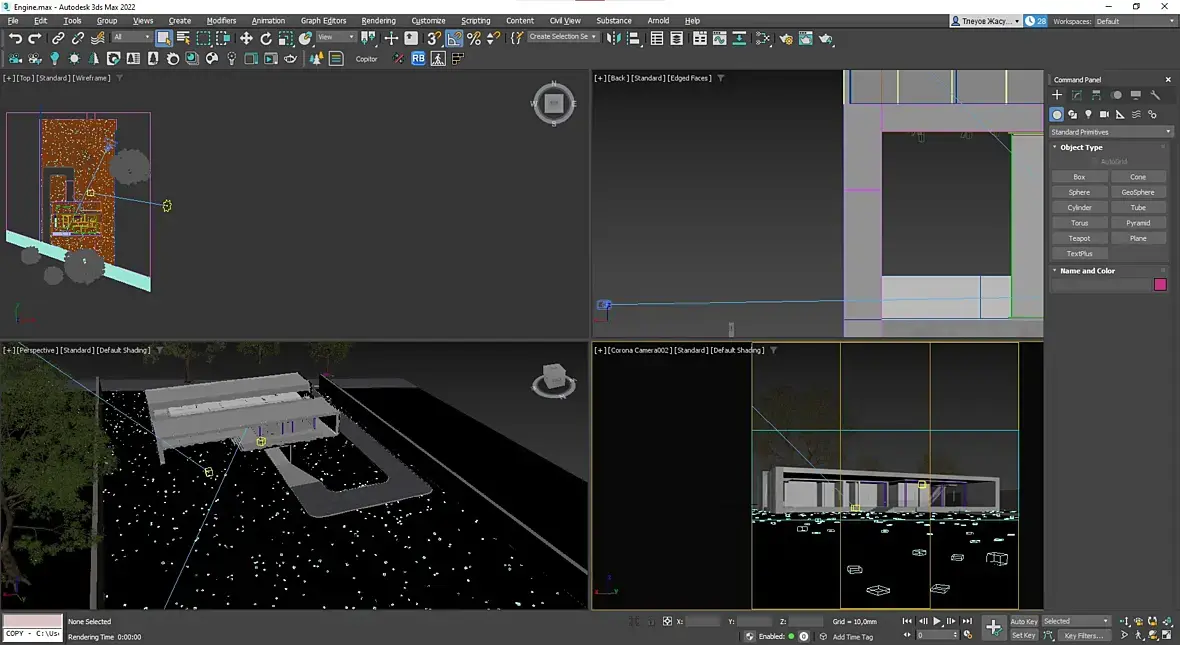Viewport: 1180px width, 645px height.
Task: Open the Modifiers menu
Action: point(221,20)
